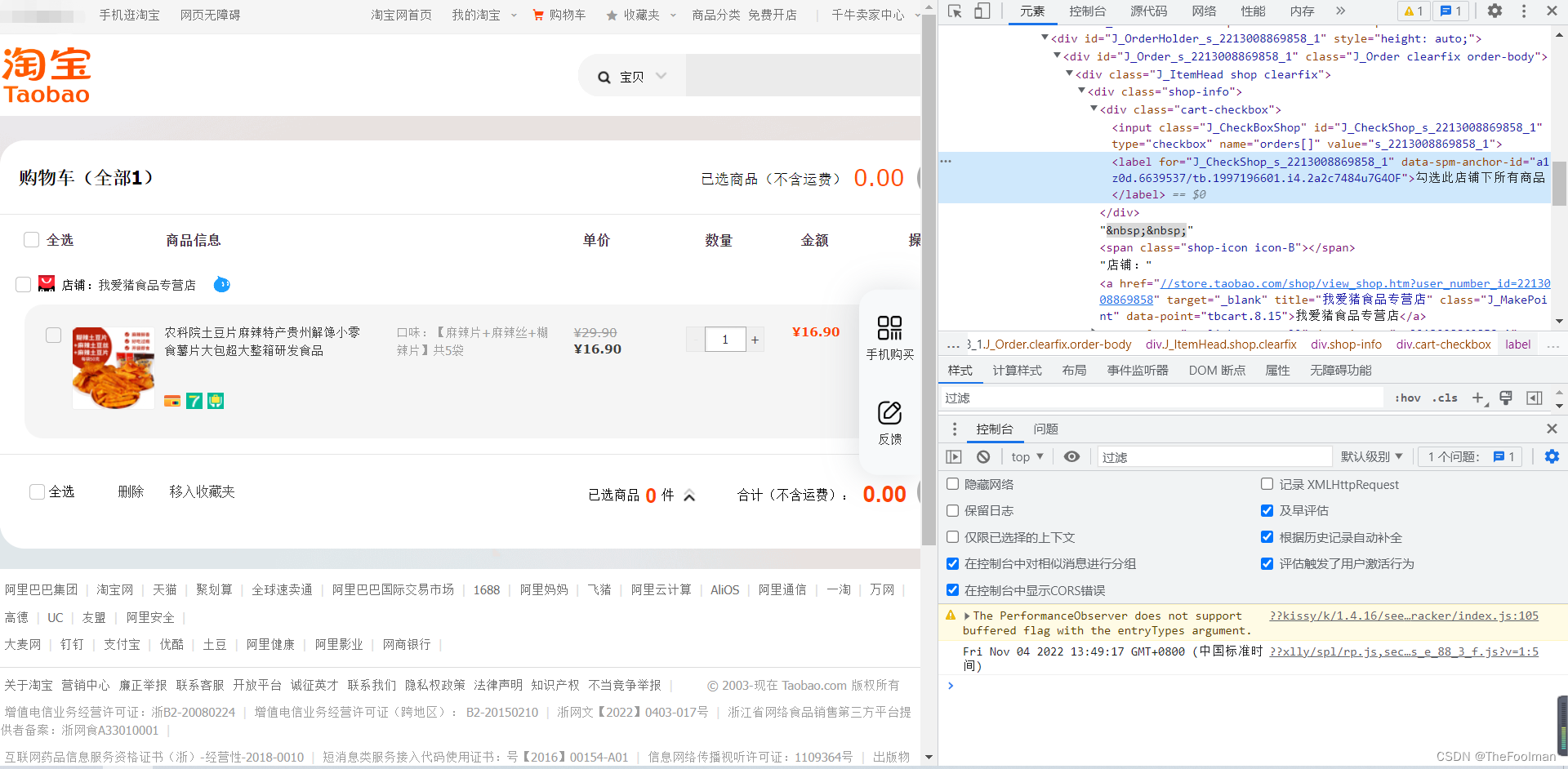Screen dimensions: 1568x769
Task: Click the product quantity input field
Action: [724, 339]
